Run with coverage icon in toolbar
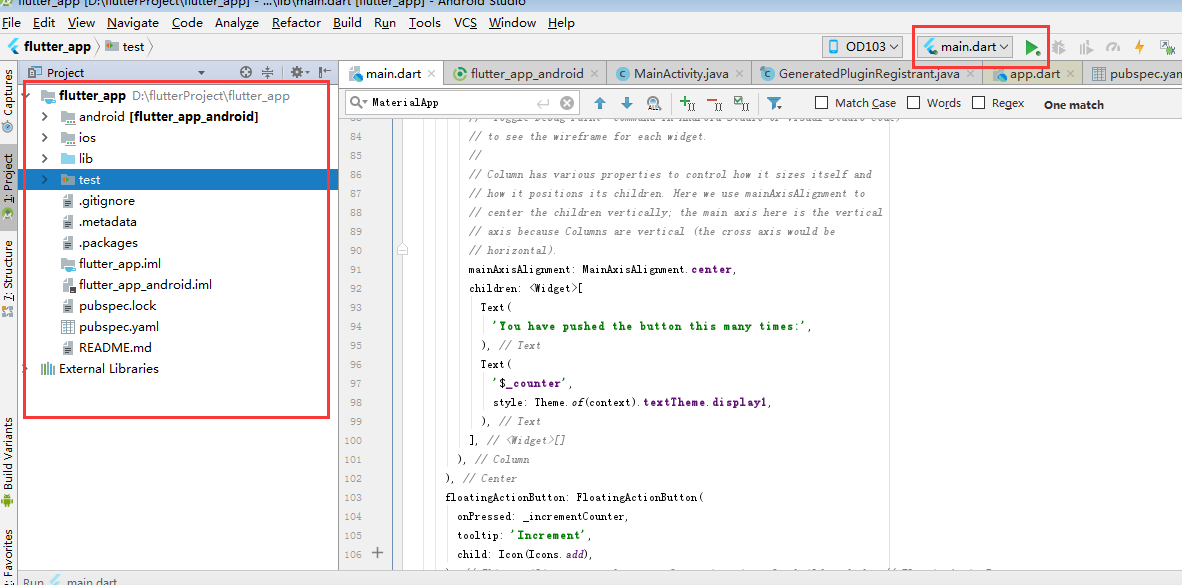This screenshot has width=1182, height=585. pyautogui.click(x=1086, y=47)
